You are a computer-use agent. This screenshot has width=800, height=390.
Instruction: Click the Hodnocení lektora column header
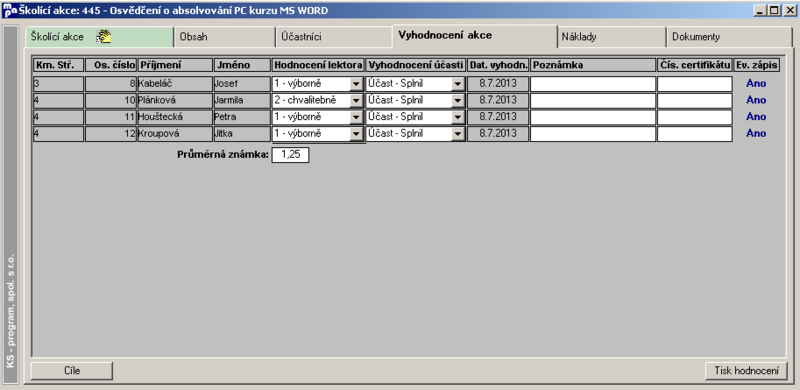(x=318, y=65)
